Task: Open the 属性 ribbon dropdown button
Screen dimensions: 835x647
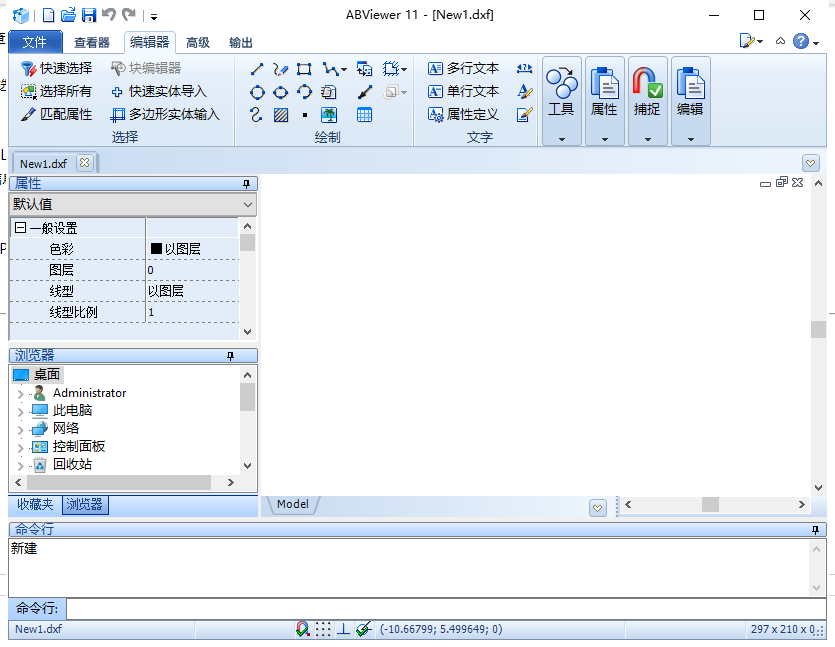Action: (604, 101)
